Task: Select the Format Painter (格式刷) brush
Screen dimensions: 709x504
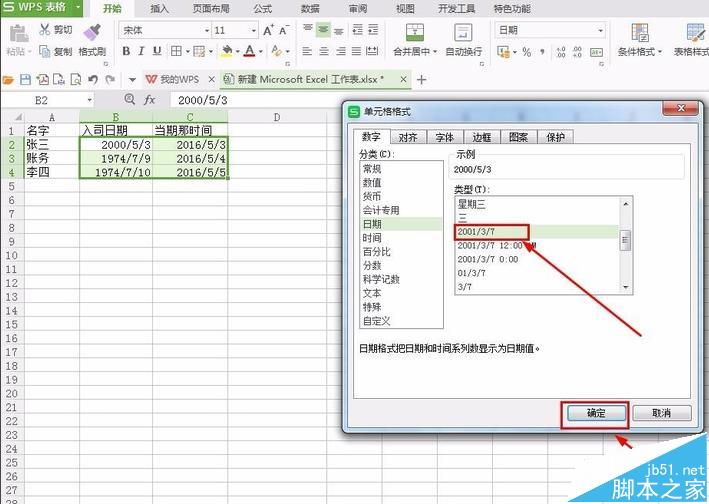Action: (92, 32)
